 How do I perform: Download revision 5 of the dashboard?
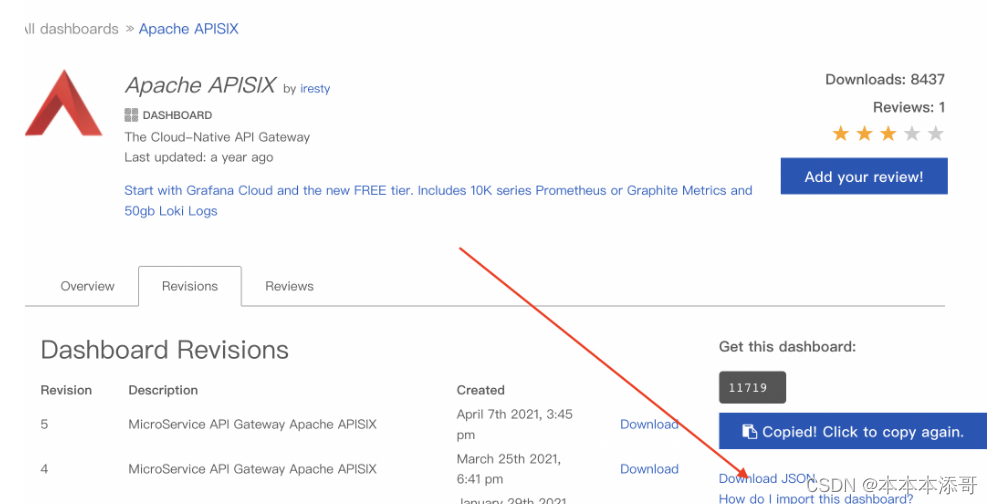(x=649, y=424)
